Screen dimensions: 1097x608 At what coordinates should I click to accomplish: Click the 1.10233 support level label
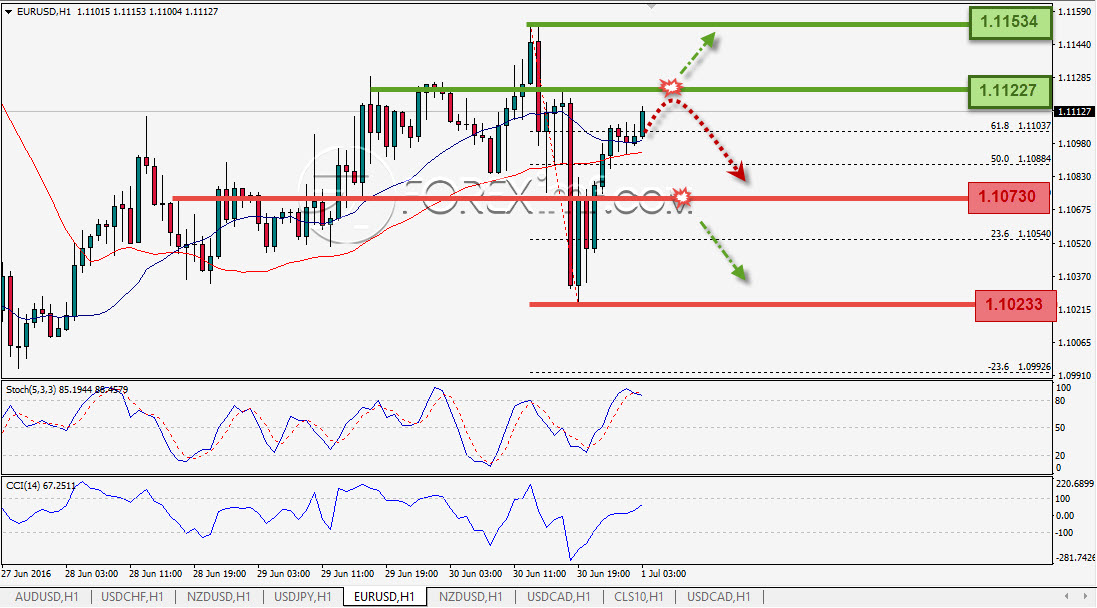pyautogui.click(x=1015, y=305)
